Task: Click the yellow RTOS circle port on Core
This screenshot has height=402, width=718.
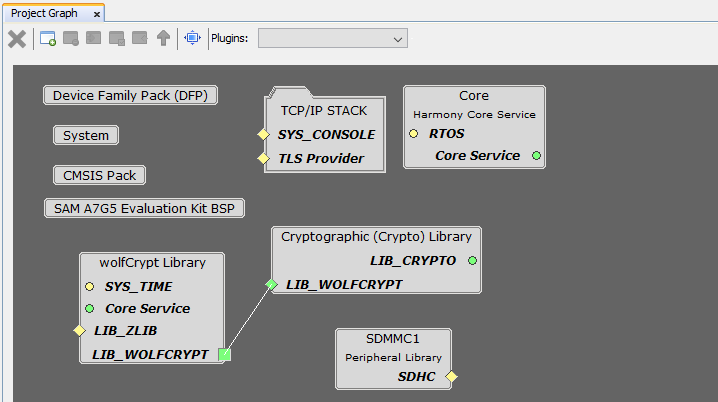Action: coord(413,134)
